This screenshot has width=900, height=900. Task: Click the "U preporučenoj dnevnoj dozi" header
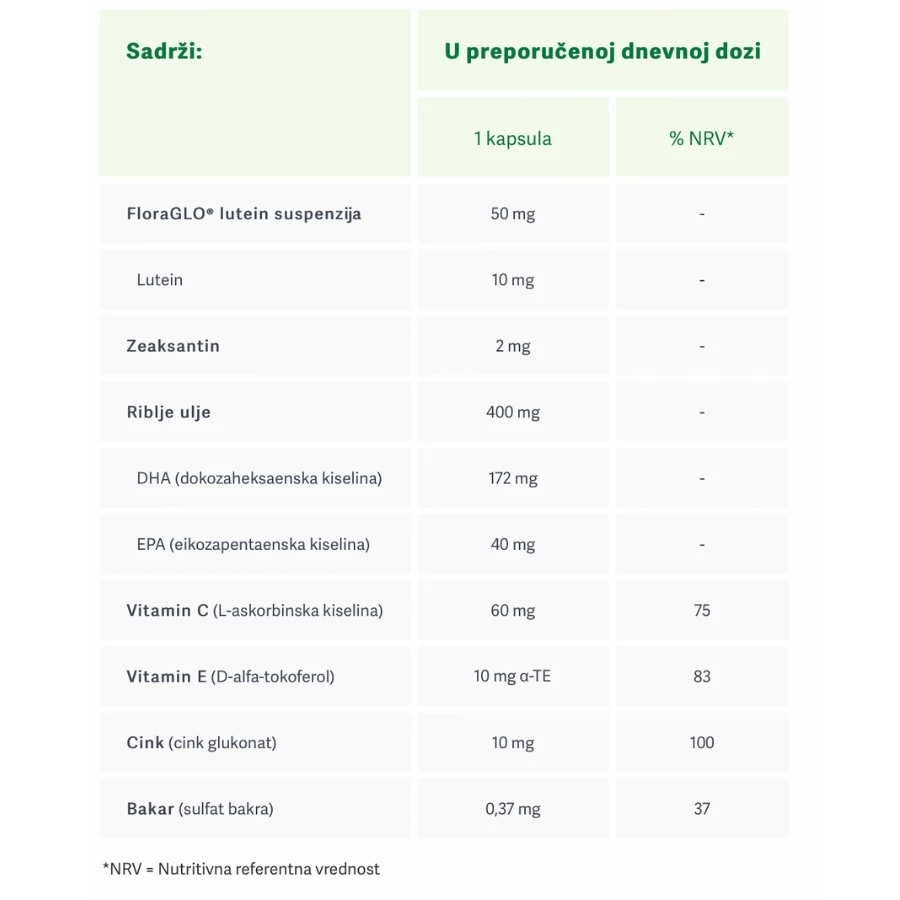pyautogui.click(x=602, y=51)
